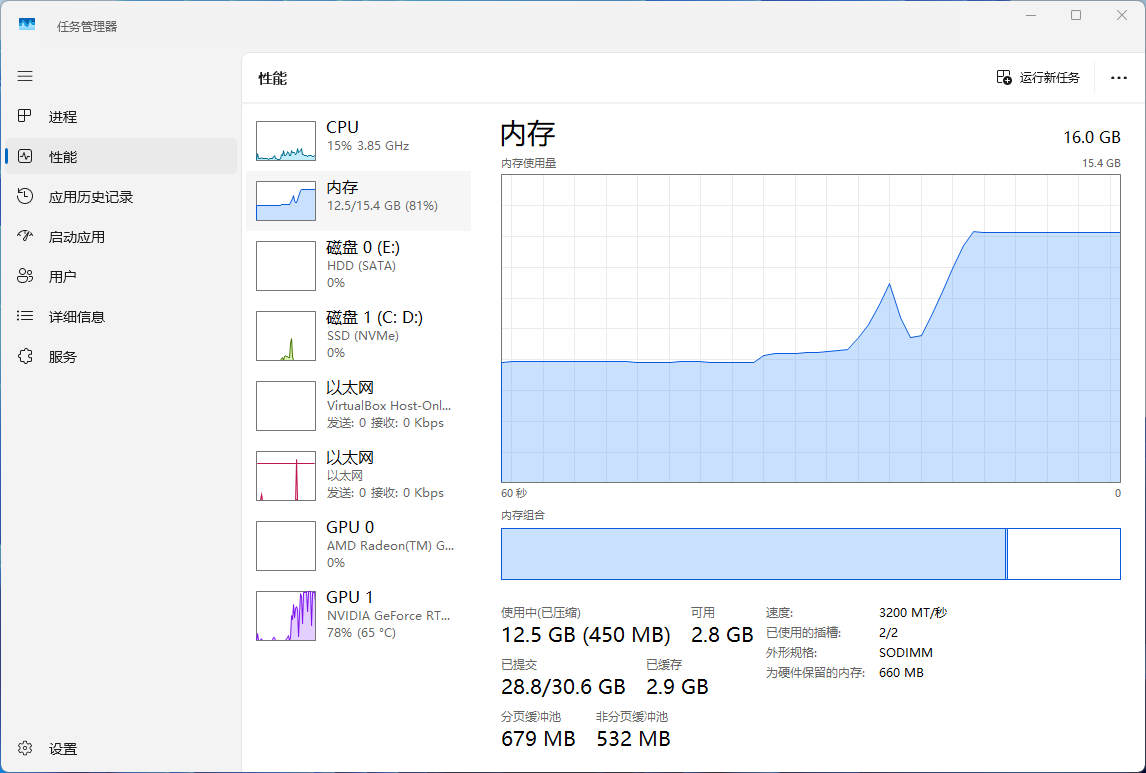Image resolution: width=1146 pixels, height=773 pixels.
Task: Click the 内存组合 memory composition bar
Action: click(810, 554)
